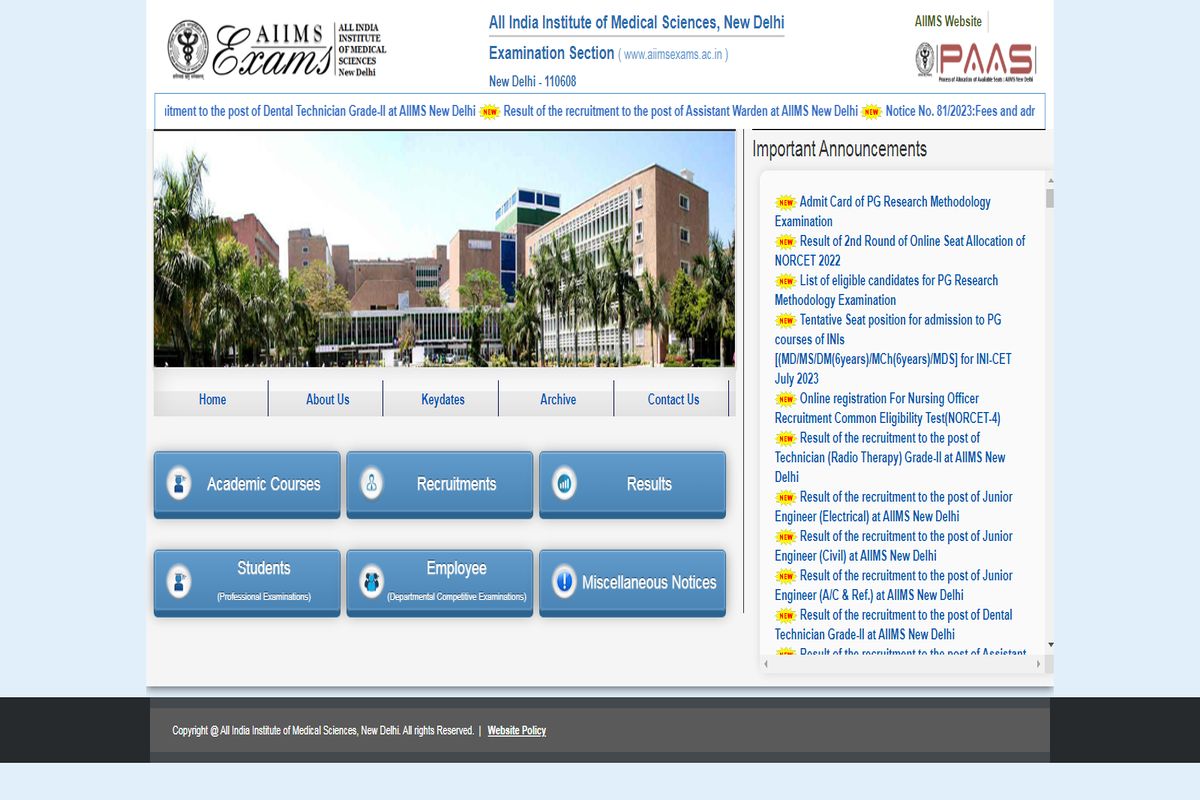Open the About Us menu tab

(327, 399)
